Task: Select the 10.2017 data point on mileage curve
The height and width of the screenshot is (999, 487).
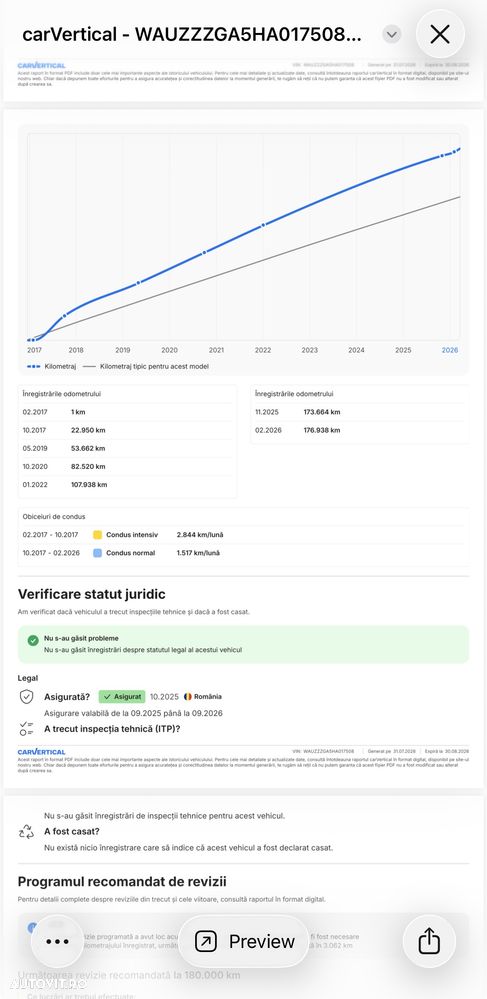Action: pos(64,315)
